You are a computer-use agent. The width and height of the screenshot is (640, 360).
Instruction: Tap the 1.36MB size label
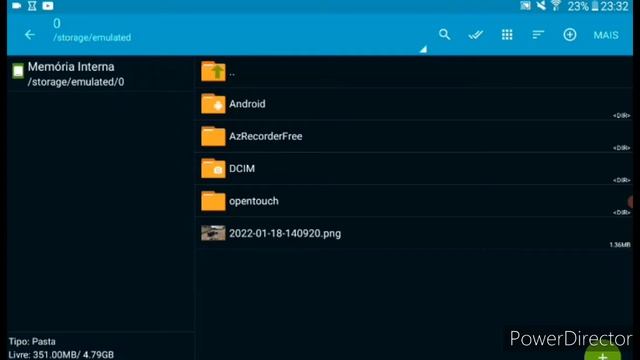pos(620,245)
